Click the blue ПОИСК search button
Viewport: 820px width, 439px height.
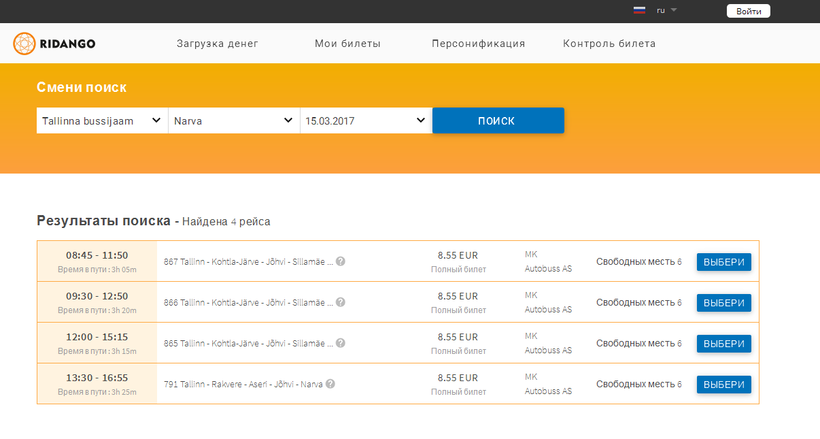[x=497, y=121]
